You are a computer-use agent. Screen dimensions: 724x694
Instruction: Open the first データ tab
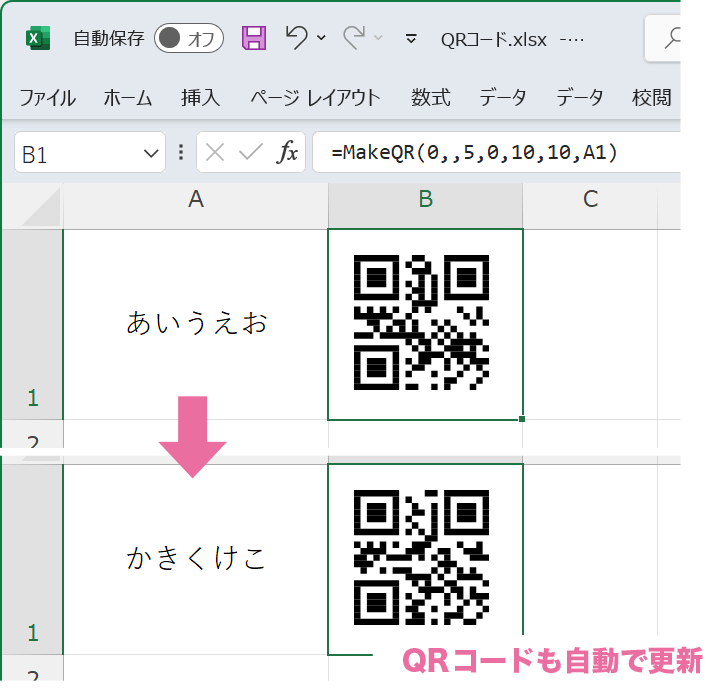502,98
